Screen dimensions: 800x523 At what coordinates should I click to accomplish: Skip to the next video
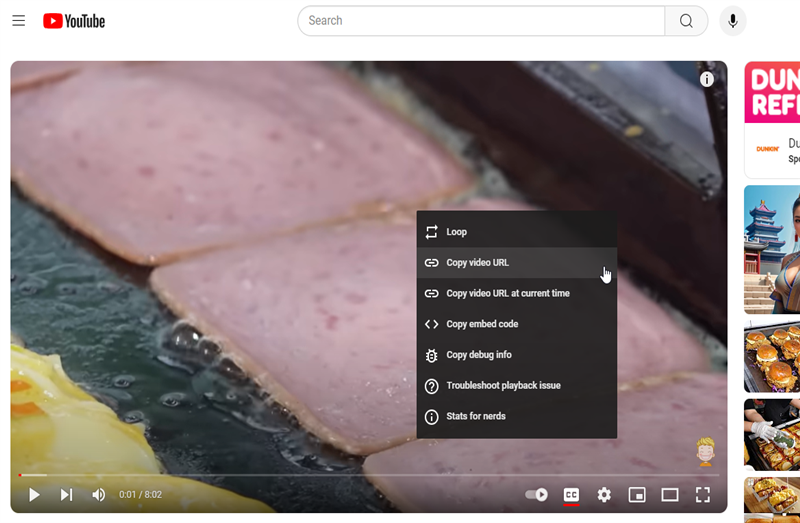(x=66, y=494)
